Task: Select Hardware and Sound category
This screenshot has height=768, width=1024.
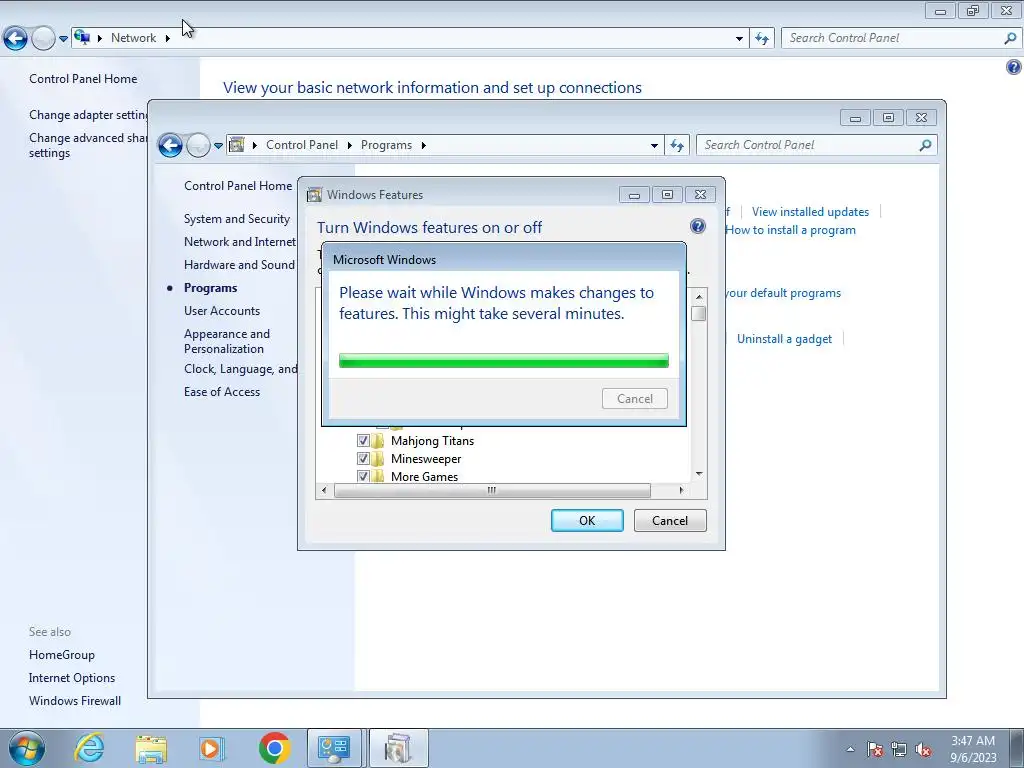Action: point(239,264)
